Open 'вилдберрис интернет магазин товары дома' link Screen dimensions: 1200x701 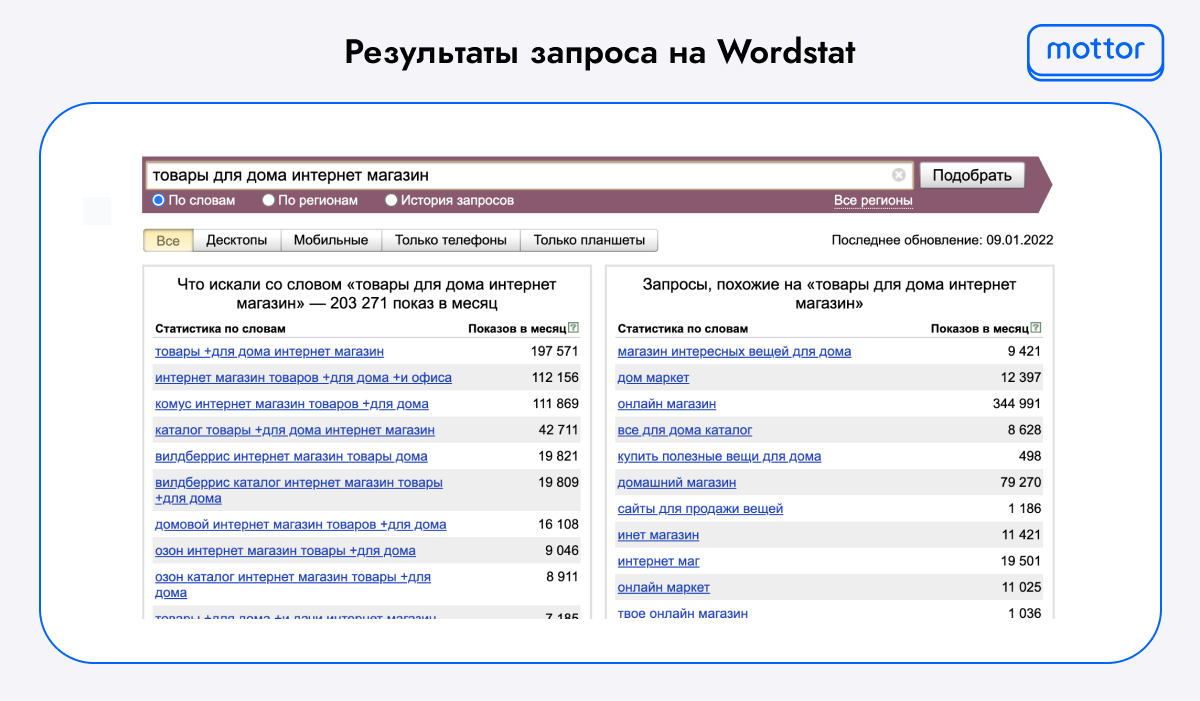[291, 456]
